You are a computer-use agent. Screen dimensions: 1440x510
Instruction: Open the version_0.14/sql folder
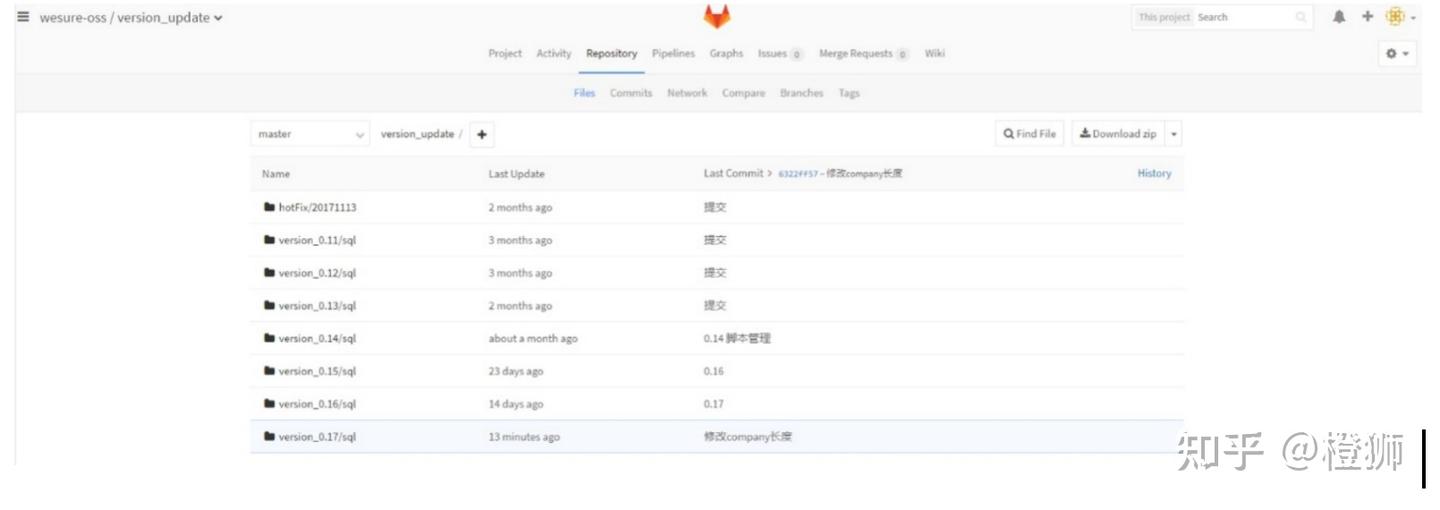[x=317, y=338]
